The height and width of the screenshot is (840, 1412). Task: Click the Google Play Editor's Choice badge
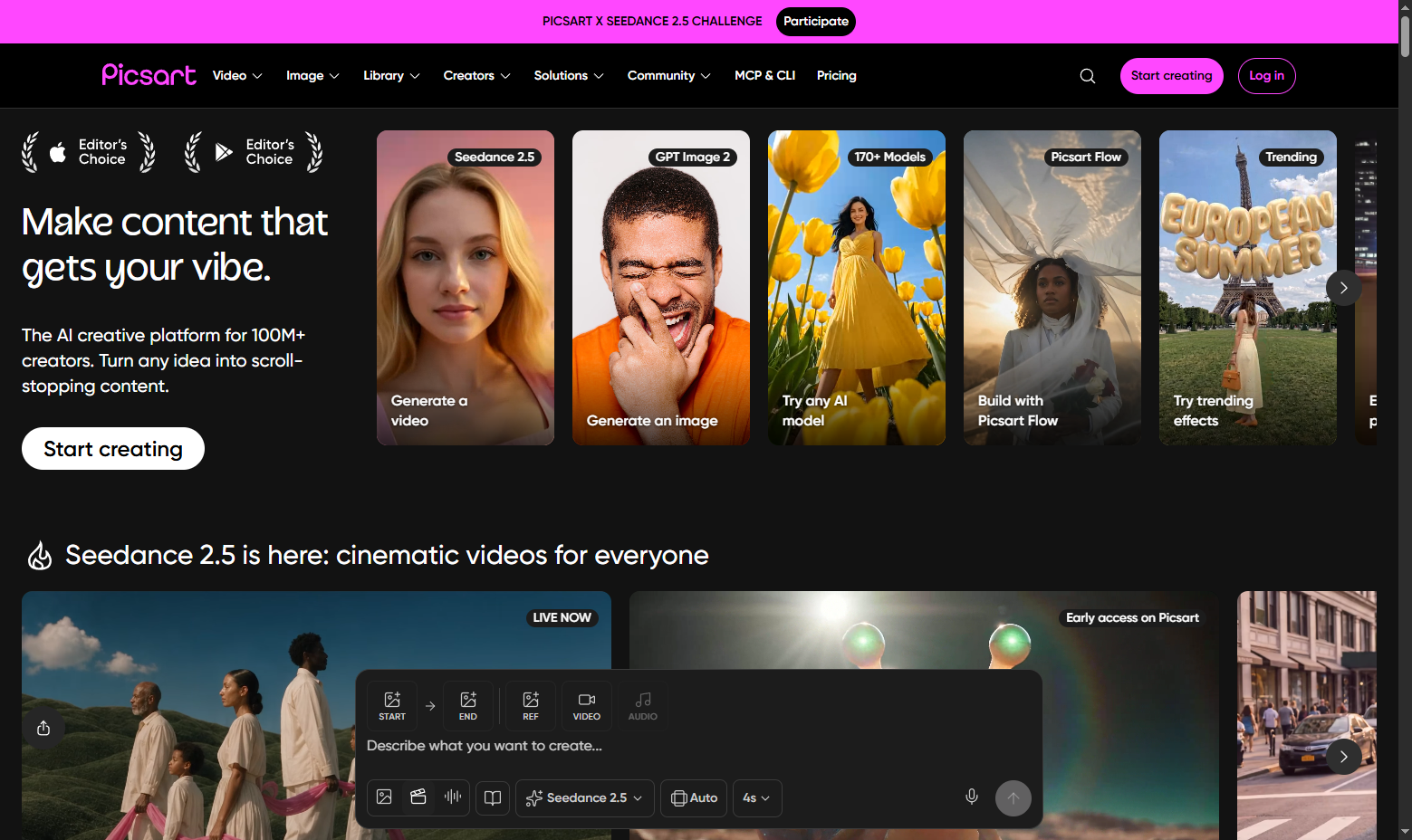click(254, 152)
